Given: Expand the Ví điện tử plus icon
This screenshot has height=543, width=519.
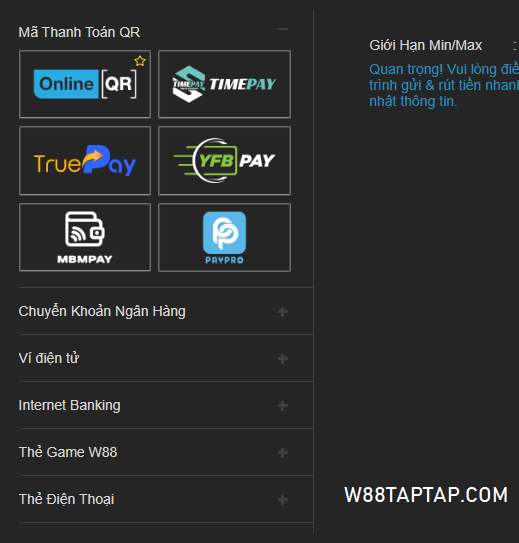Looking at the screenshot, I should tap(283, 359).
